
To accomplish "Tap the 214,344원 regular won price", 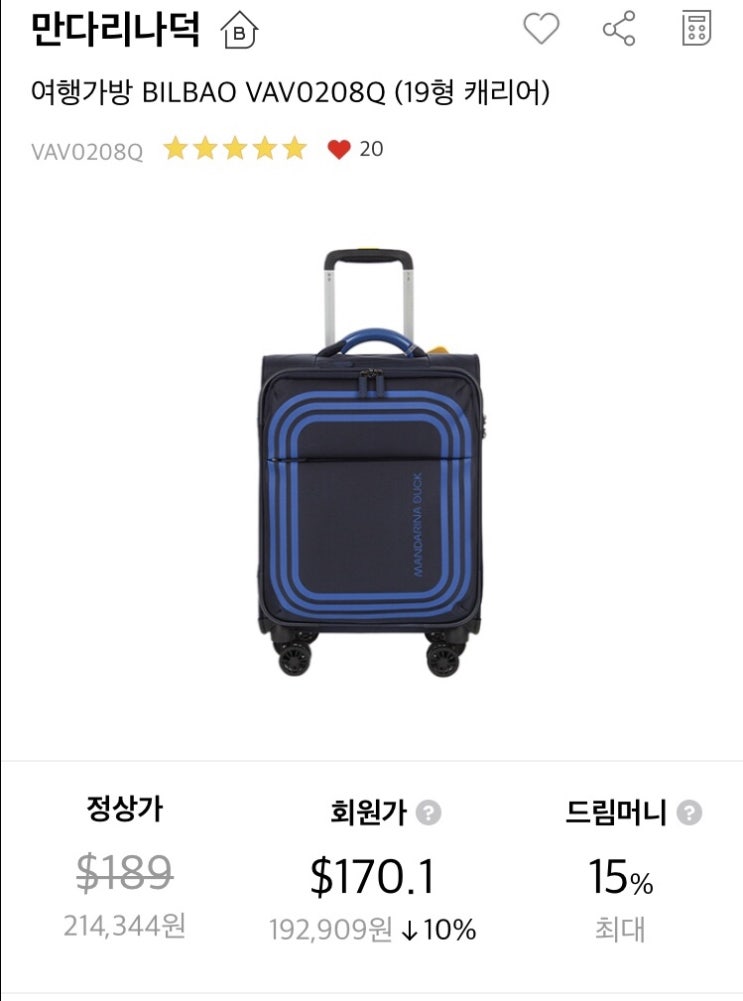I will (x=124, y=925).
